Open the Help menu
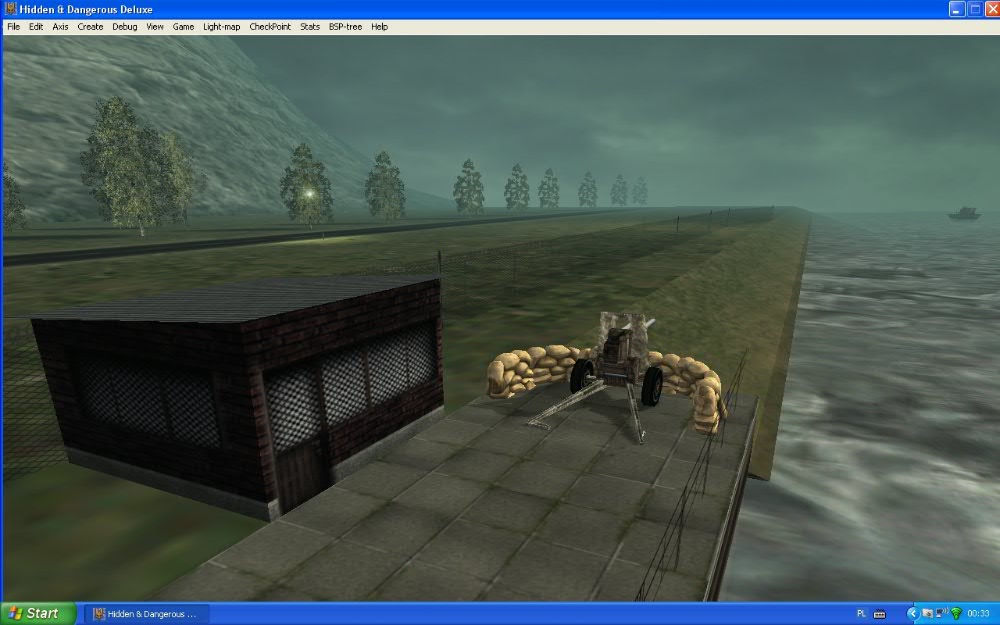Viewport: 1000px width, 625px height. tap(379, 27)
